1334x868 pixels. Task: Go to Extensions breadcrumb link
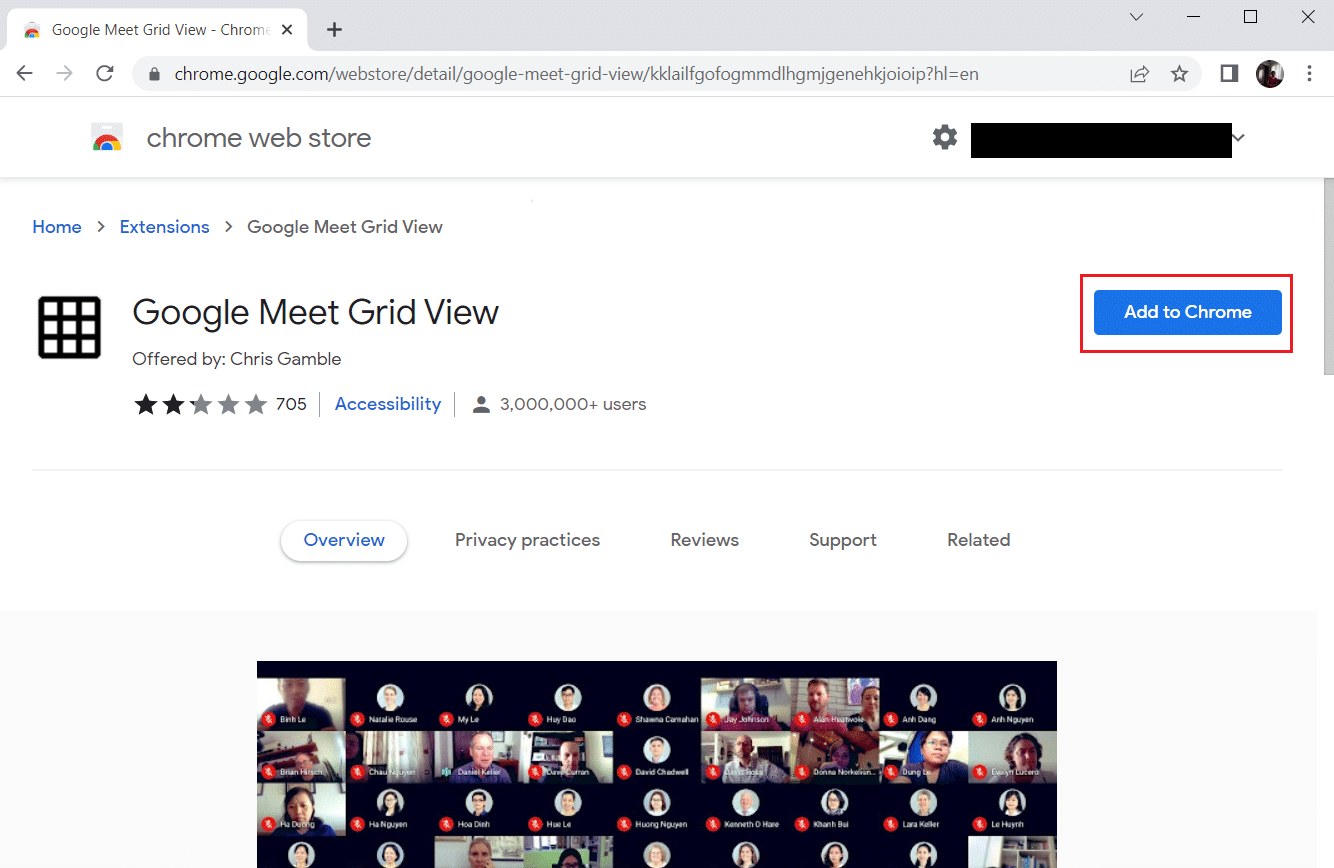pos(165,227)
